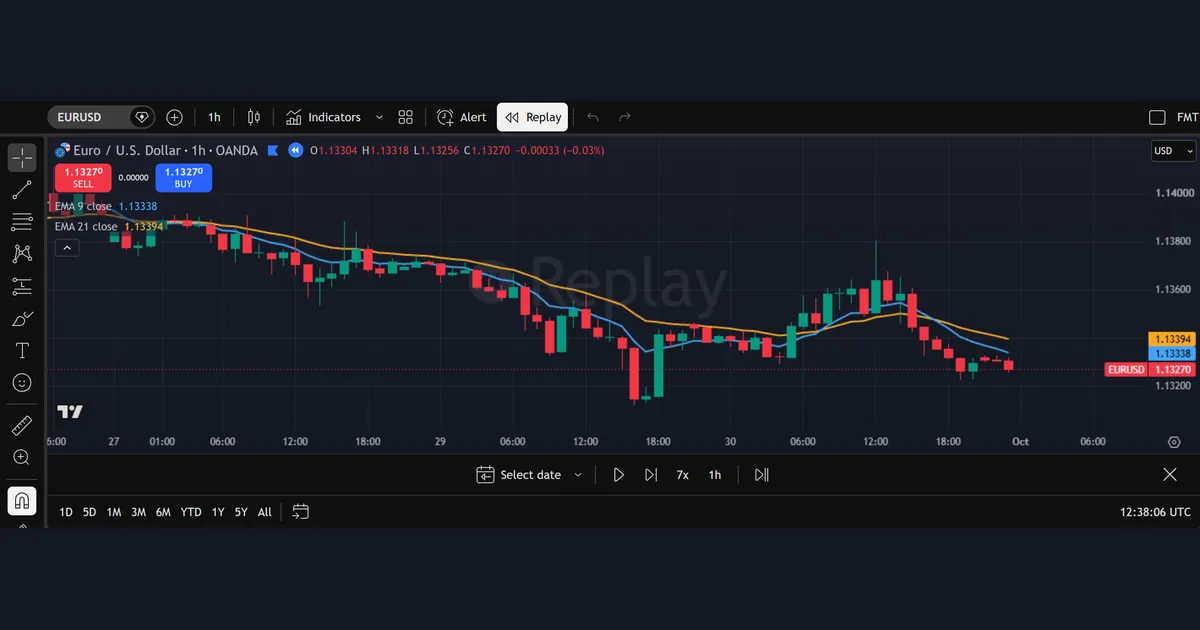Open chart settings gear on time axis
Image resolution: width=1200 pixels, height=630 pixels.
click(1174, 442)
